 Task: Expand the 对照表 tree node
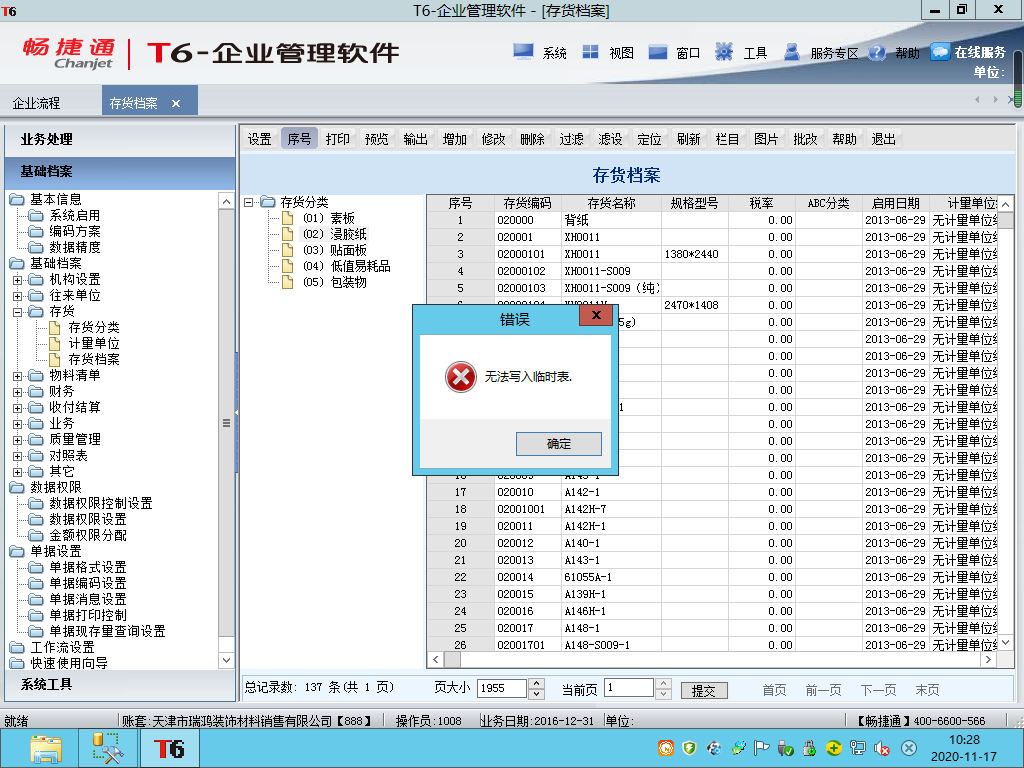18,456
